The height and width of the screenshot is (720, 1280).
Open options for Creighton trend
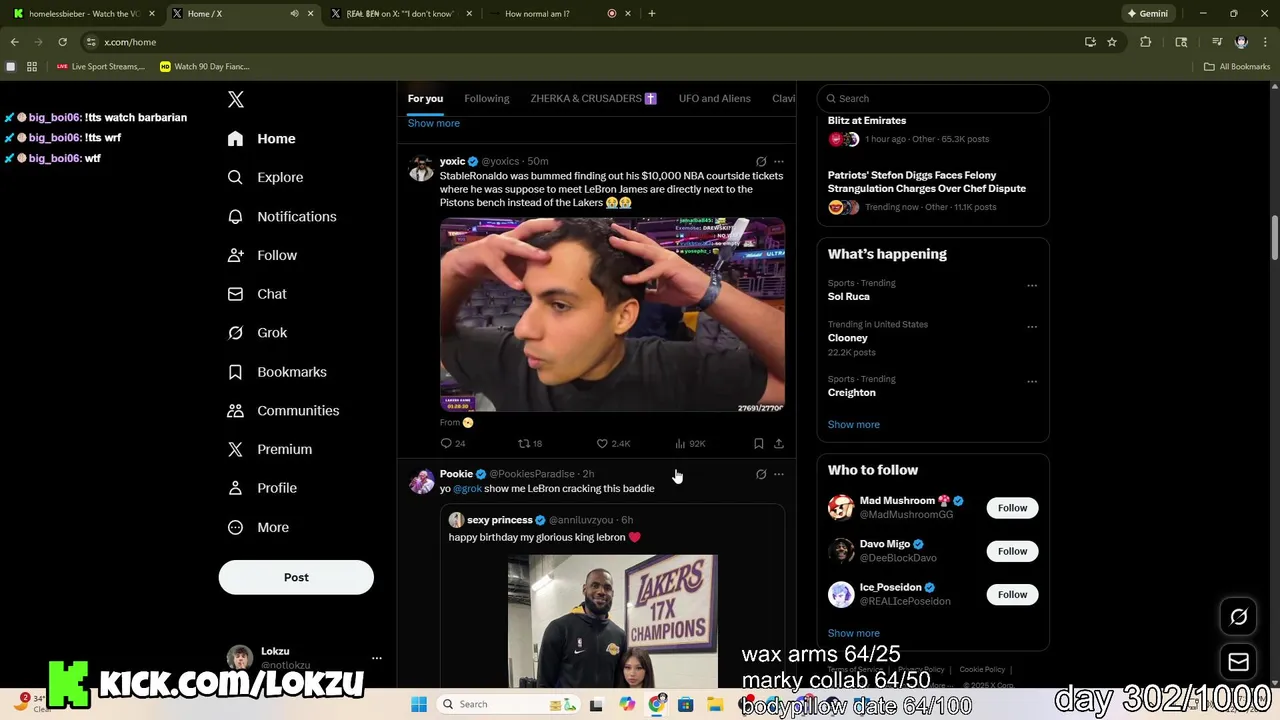[1032, 381]
